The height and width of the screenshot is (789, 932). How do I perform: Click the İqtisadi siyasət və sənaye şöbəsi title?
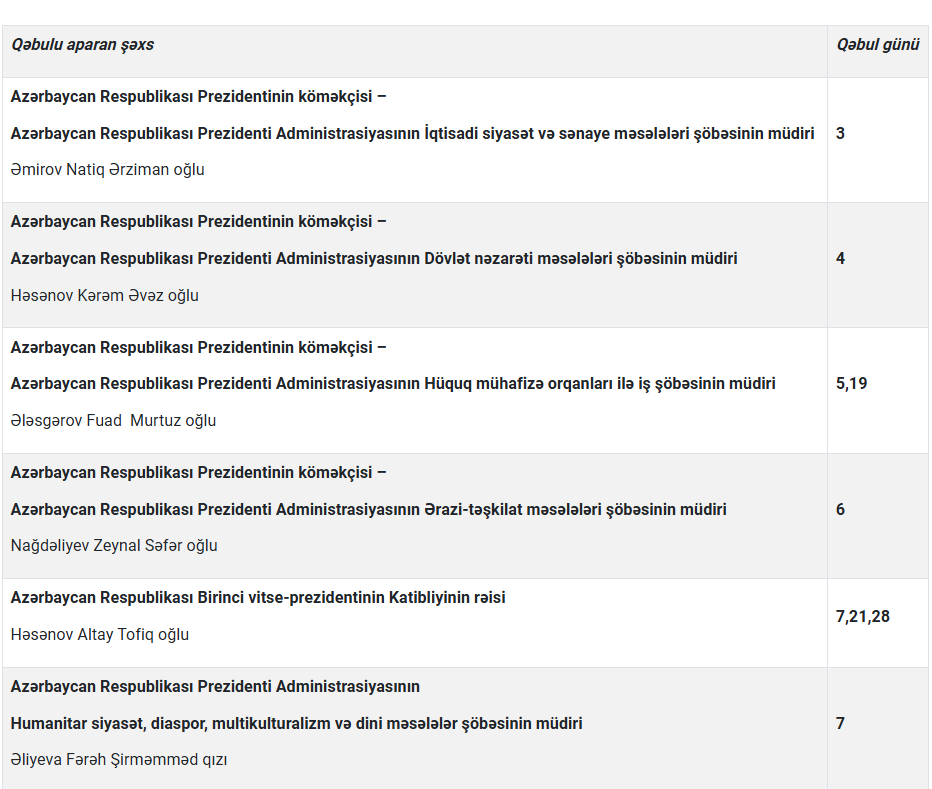(x=412, y=133)
